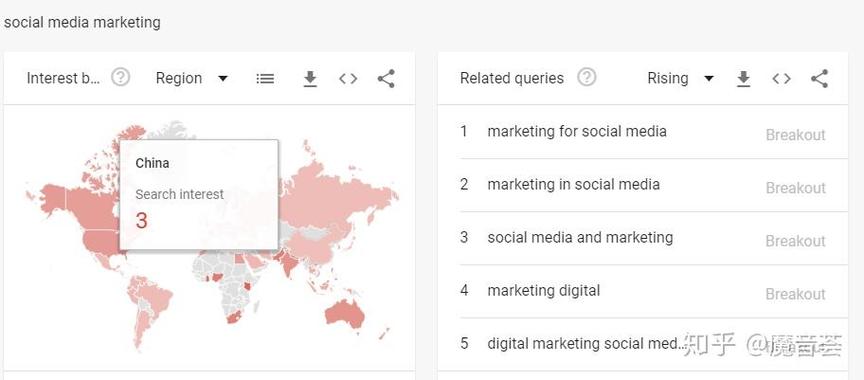The image size is (864, 380).
Task: Open query 'marketing in social media'
Action: pyautogui.click(x=574, y=184)
